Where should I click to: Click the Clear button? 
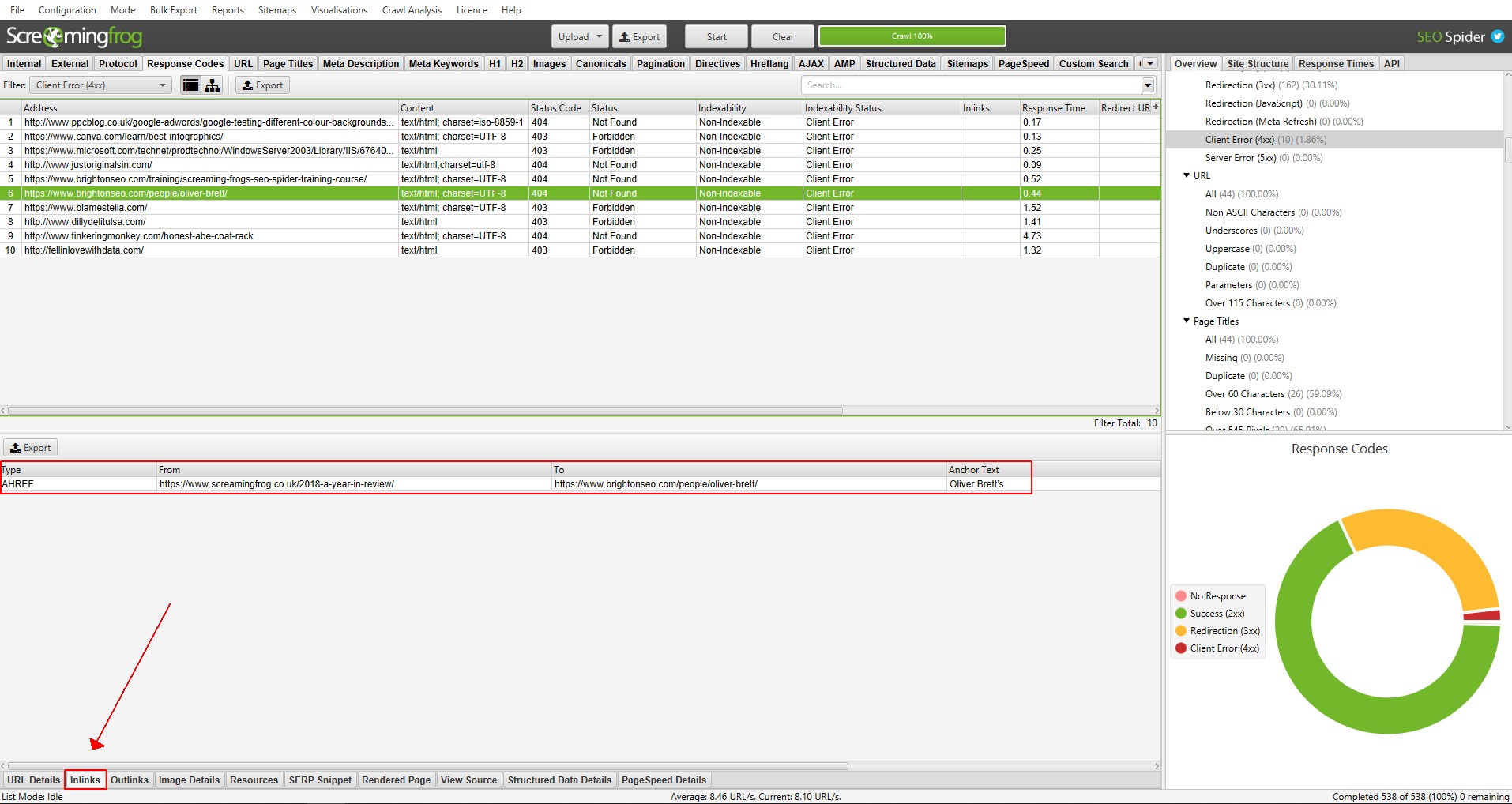tap(782, 36)
